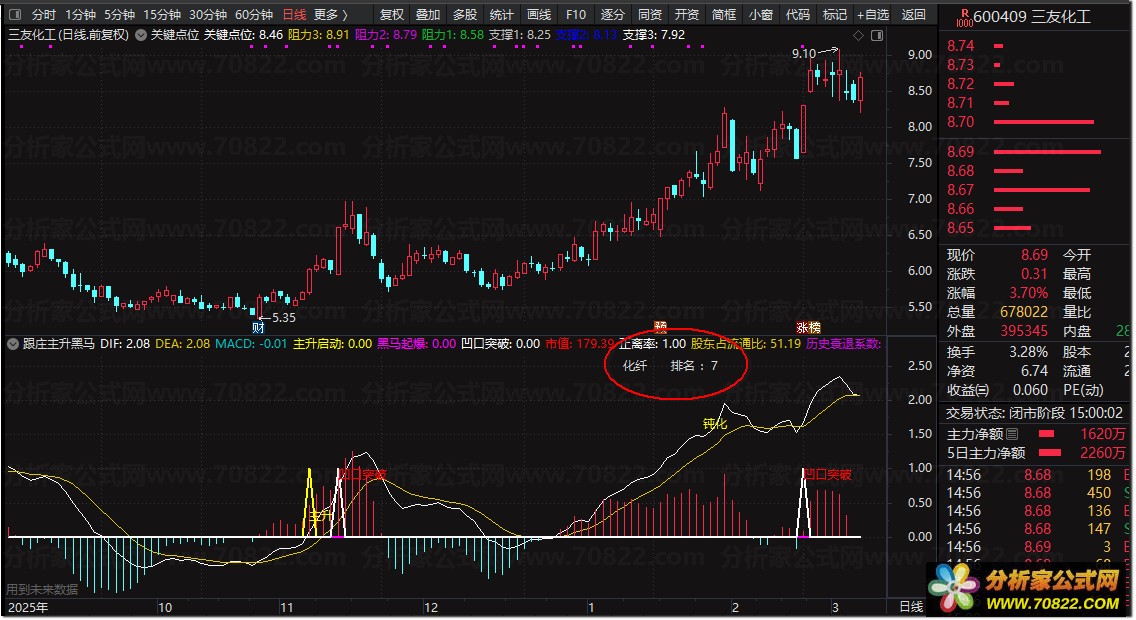1136x620 pixels.
Task: Switch to 60分钟 period
Action: (254, 14)
